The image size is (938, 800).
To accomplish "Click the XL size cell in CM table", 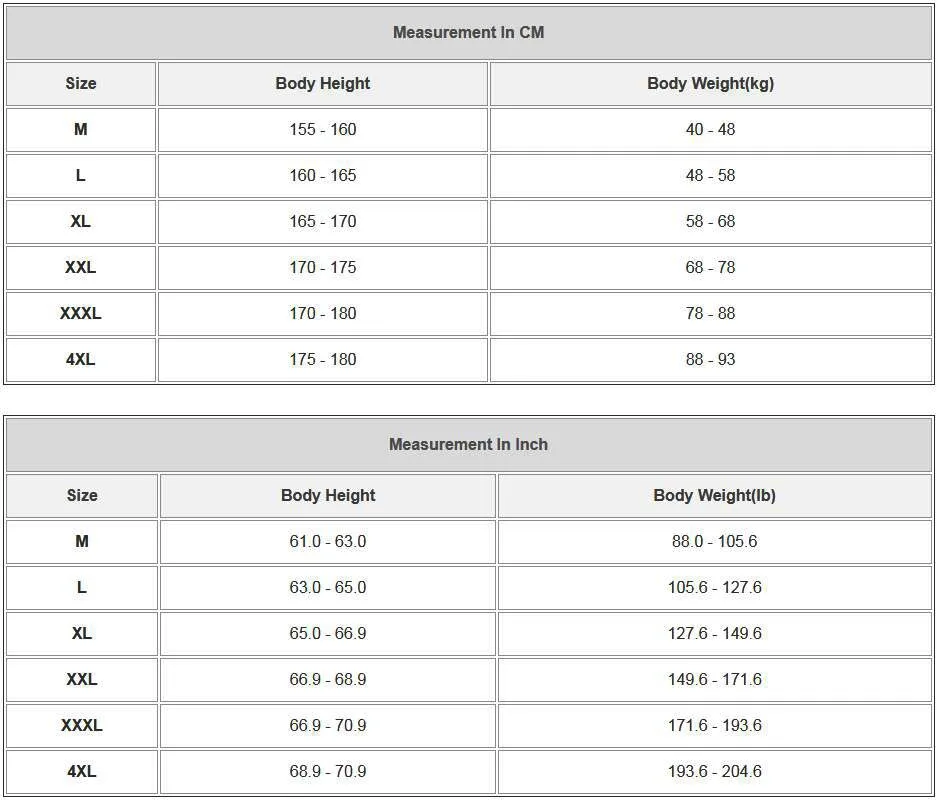I will tap(81, 222).
